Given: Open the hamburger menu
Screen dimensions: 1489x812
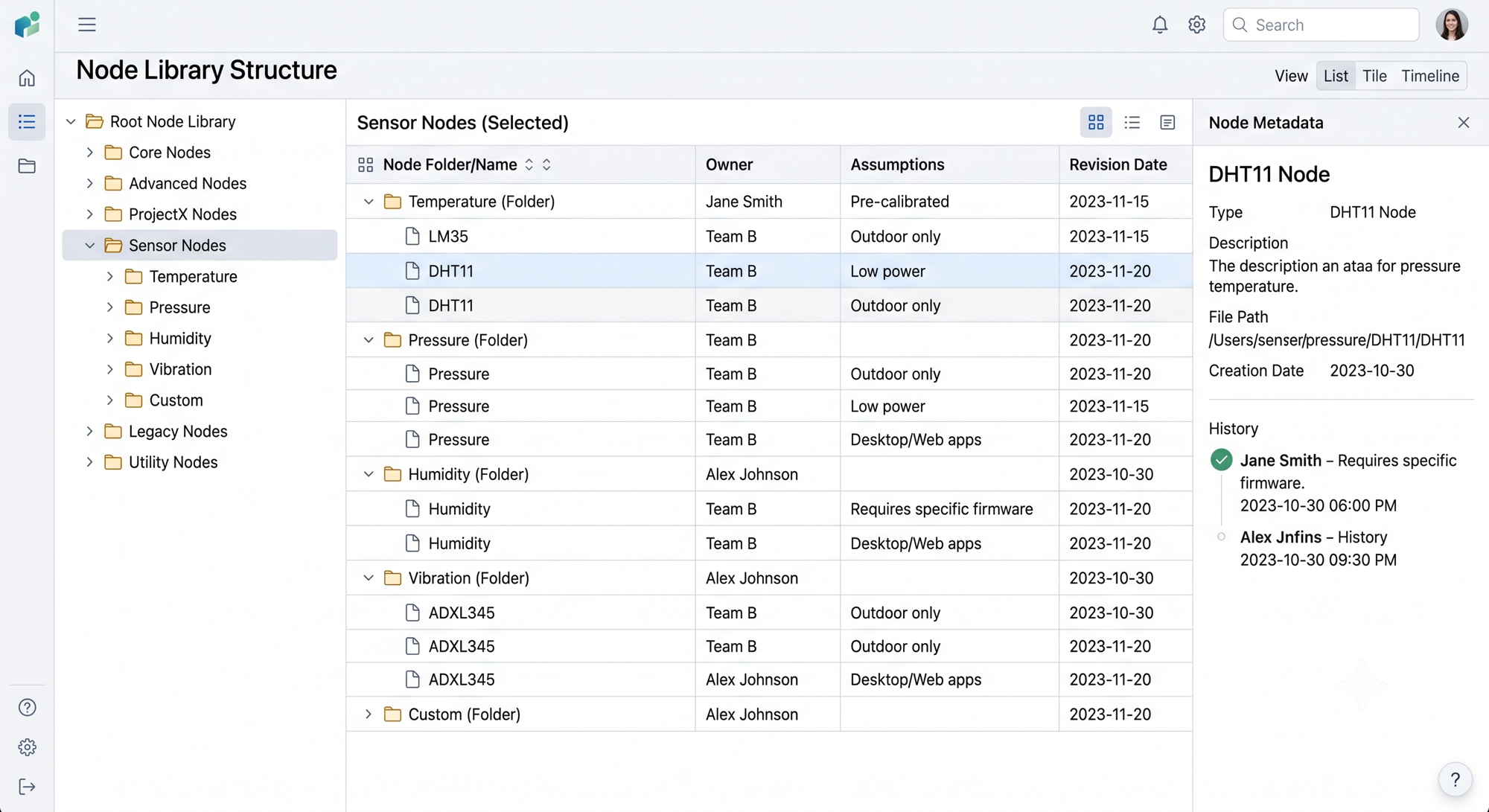Looking at the screenshot, I should pyautogui.click(x=87, y=25).
